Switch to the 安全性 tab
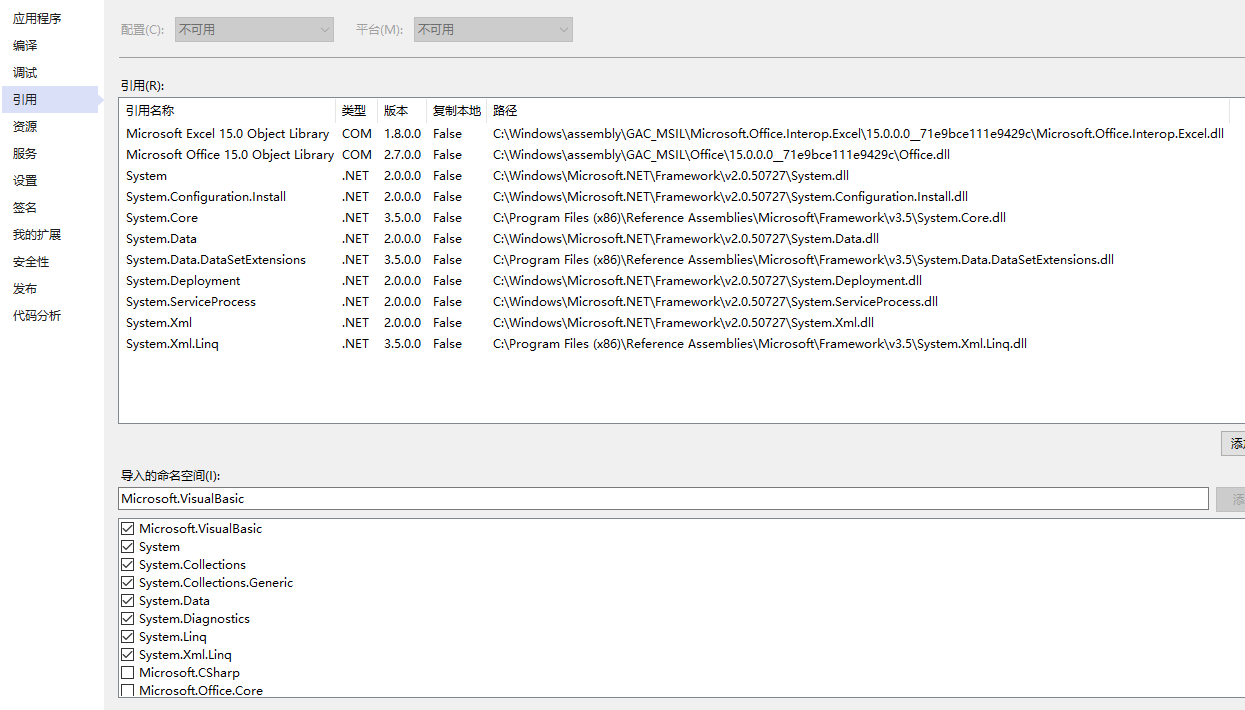This screenshot has height=710, width=1245. pos(31,262)
